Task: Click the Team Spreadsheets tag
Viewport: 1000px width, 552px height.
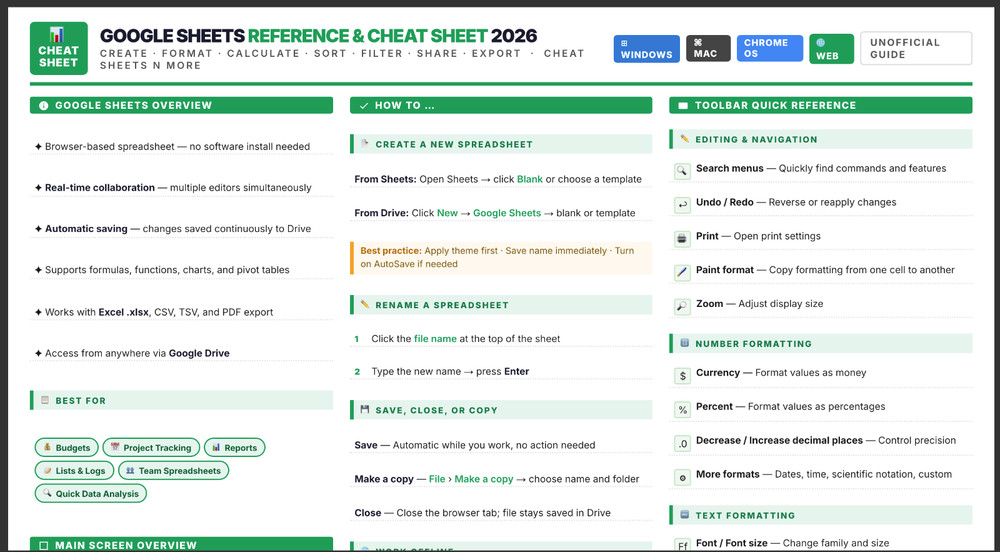Action: (x=173, y=470)
